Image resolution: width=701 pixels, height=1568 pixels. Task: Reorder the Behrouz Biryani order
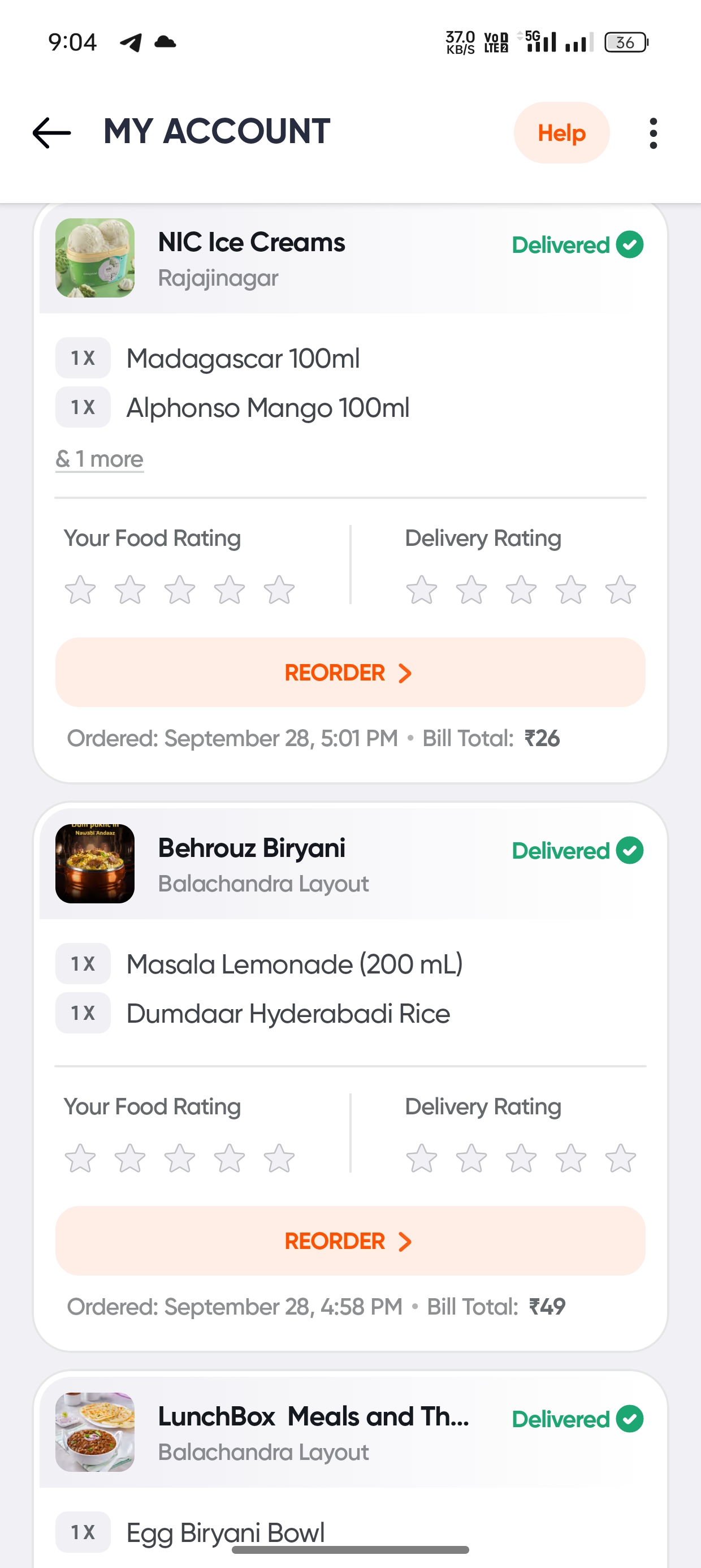coord(350,1241)
